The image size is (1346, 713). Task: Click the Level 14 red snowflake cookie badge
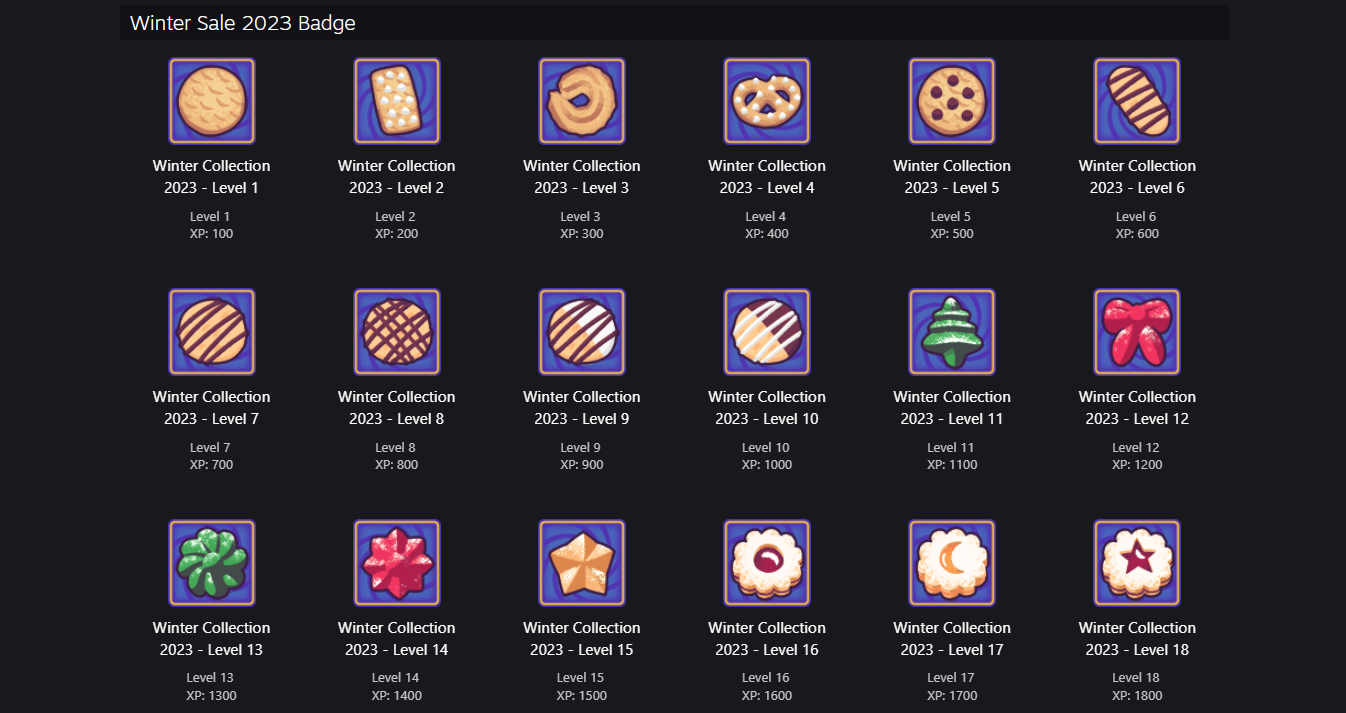click(x=396, y=563)
